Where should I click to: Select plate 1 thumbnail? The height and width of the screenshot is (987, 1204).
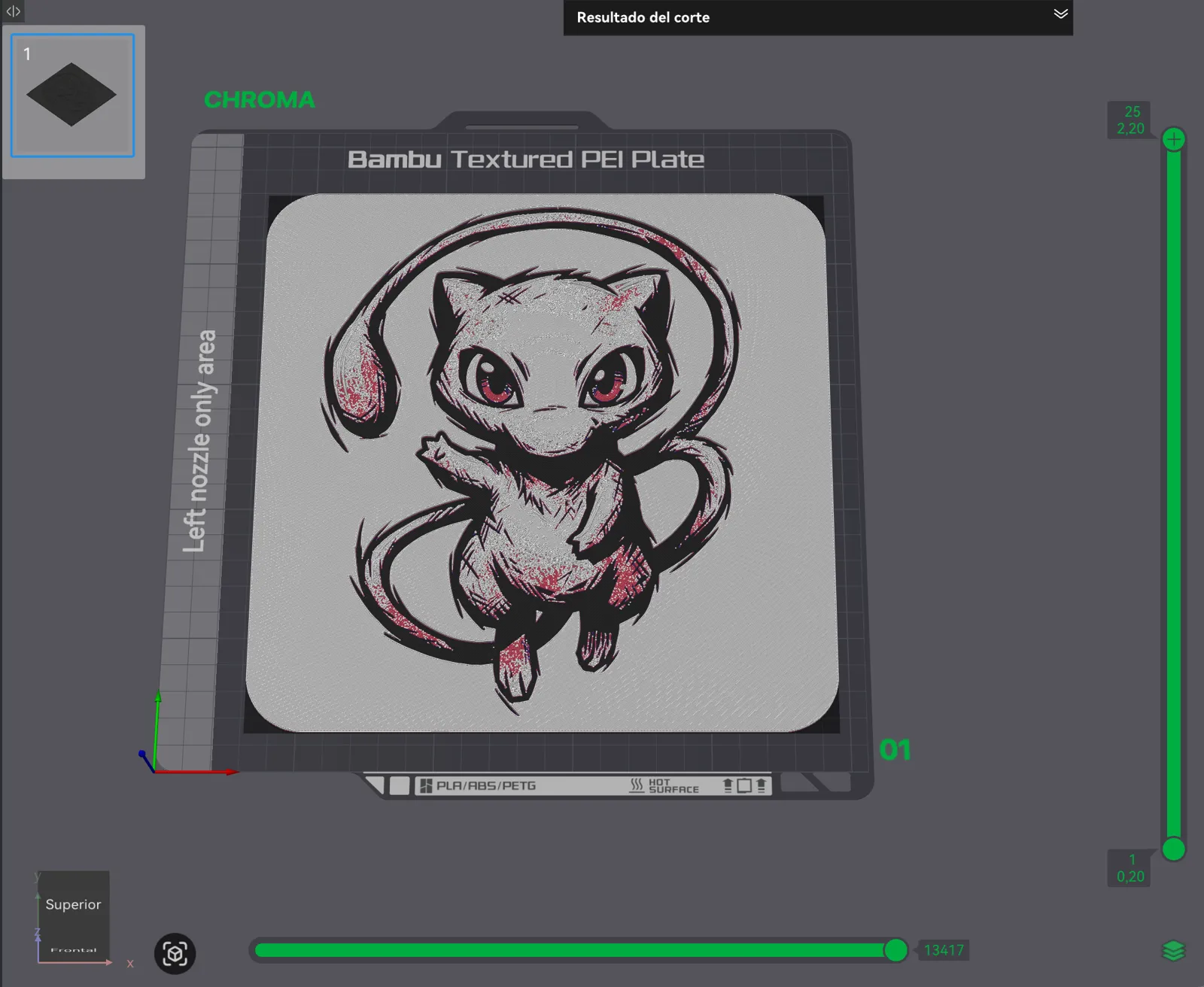click(73, 96)
